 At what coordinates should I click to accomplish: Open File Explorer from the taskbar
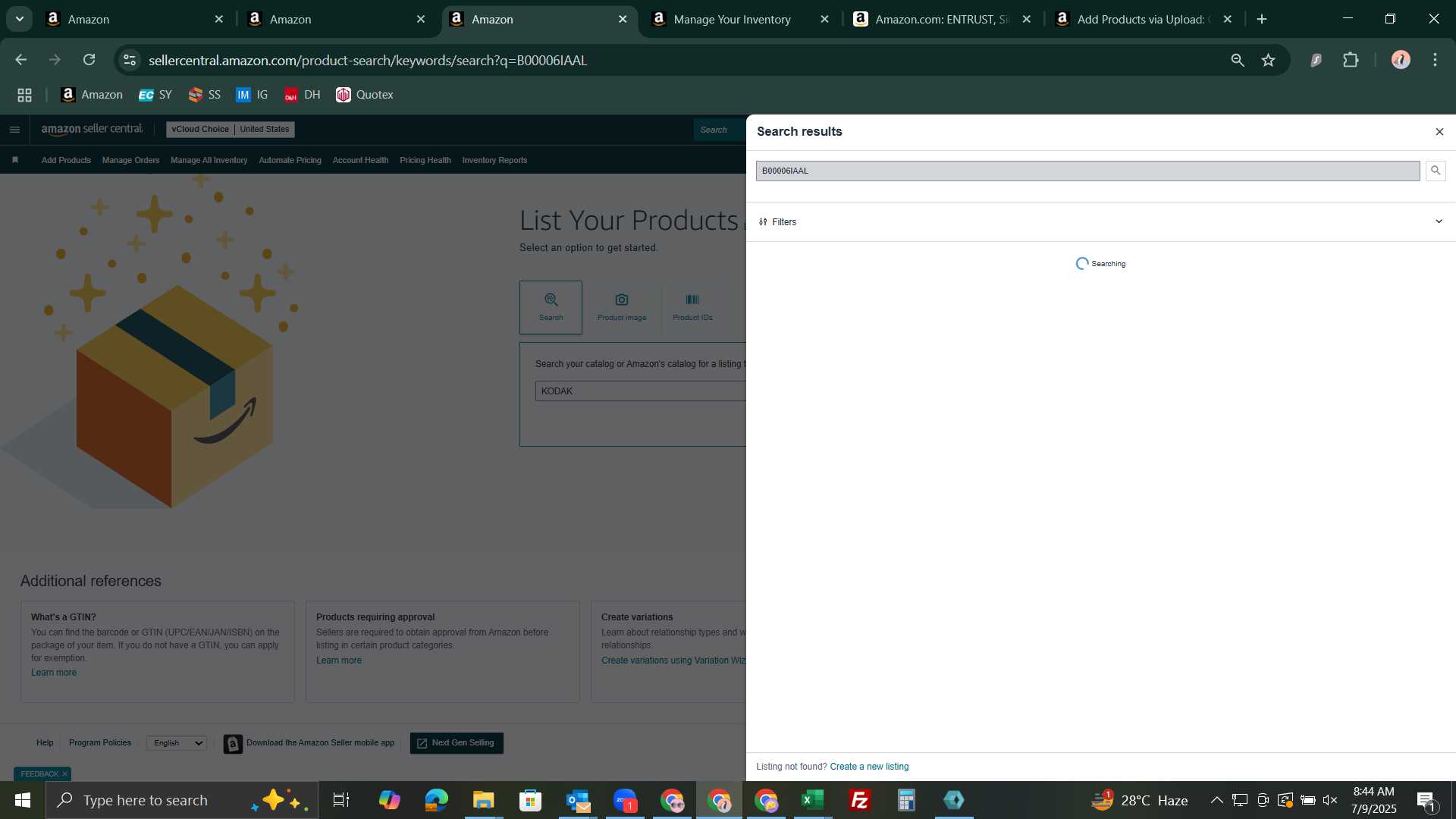(483, 800)
